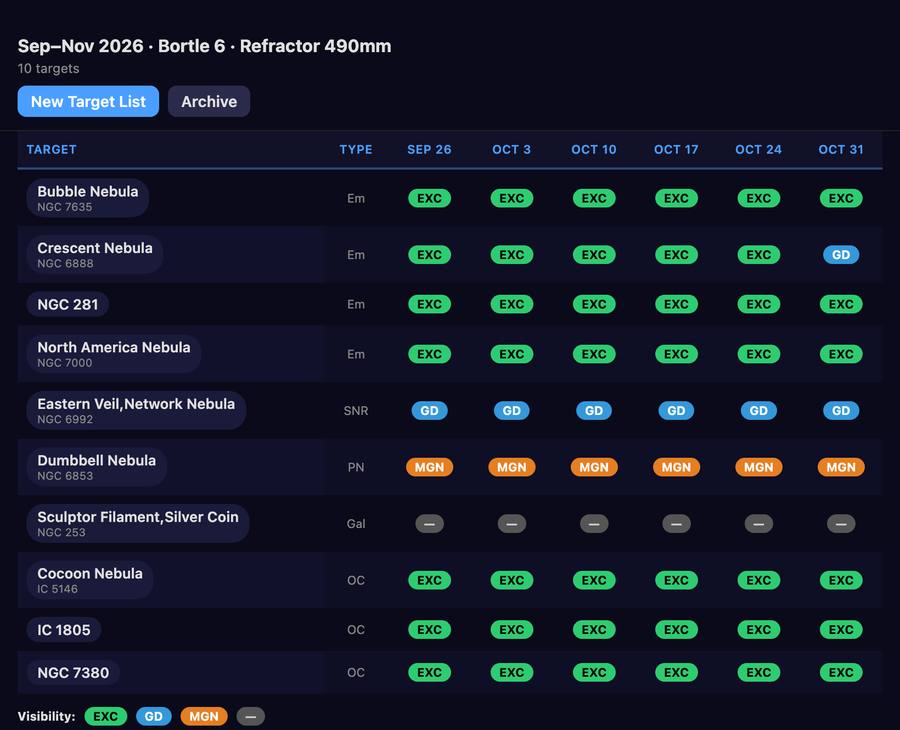Image resolution: width=900 pixels, height=730 pixels.
Task: Click the OCT 17 column header
Action: pyautogui.click(x=676, y=150)
